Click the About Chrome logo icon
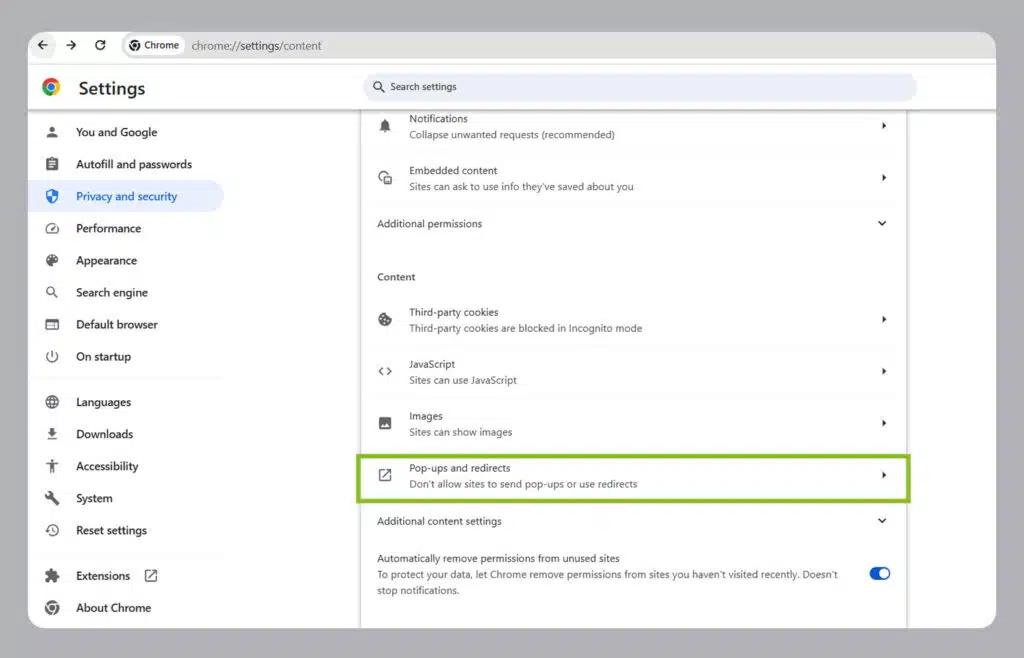Image resolution: width=1024 pixels, height=658 pixels. pyautogui.click(x=52, y=608)
